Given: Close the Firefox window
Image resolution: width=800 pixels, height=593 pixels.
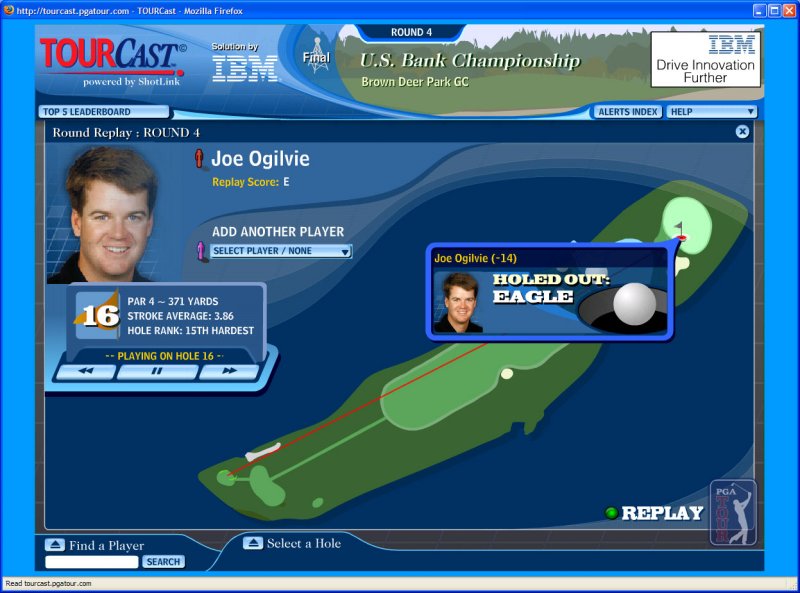Looking at the screenshot, I should pyautogui.click(x=789, y=10).
